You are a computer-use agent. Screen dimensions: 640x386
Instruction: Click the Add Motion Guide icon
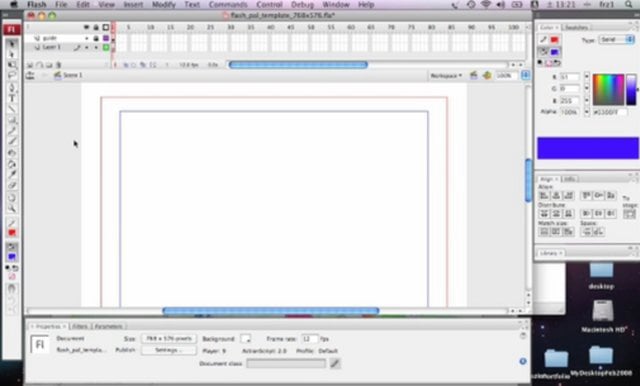click(40, 65)
